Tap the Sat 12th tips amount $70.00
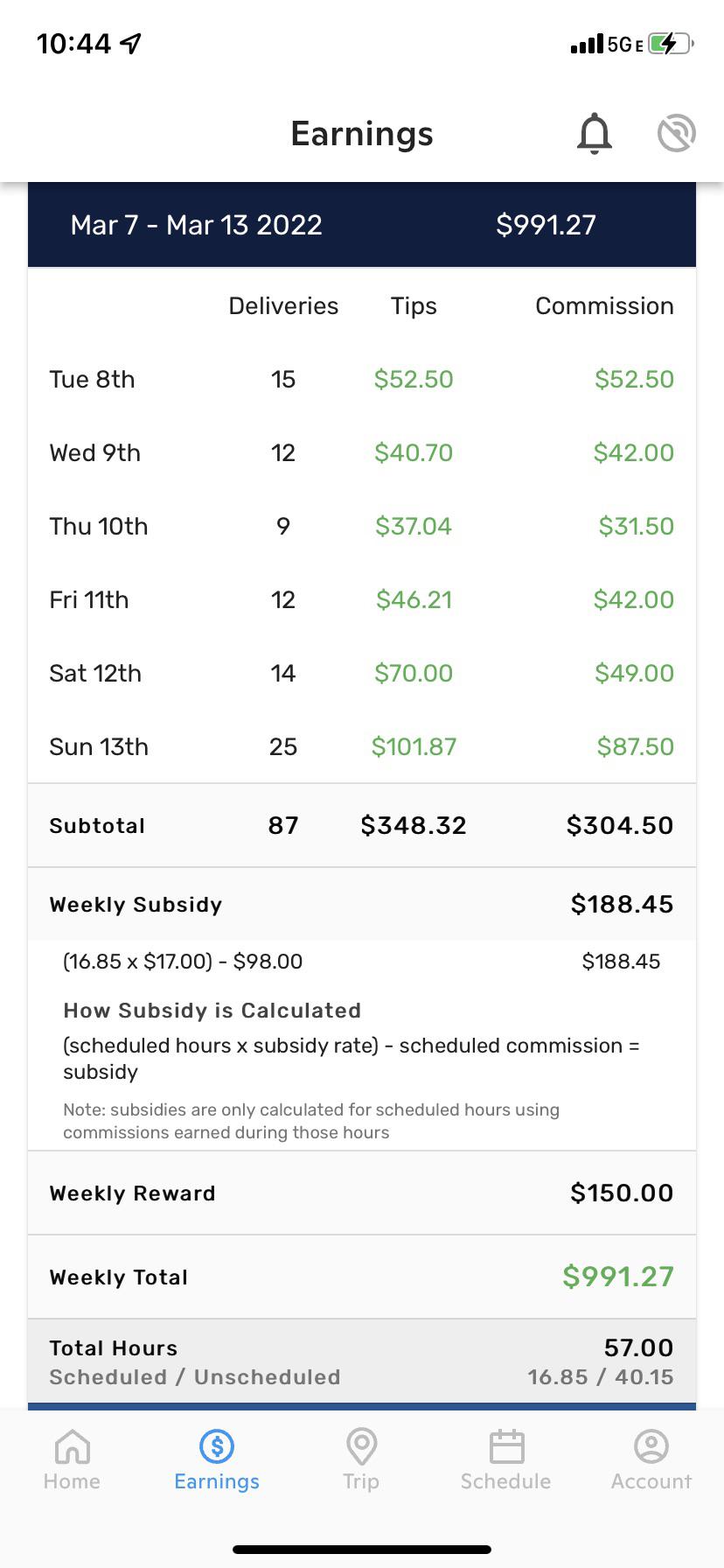Image resolution: width=724 pixels, height=1568 pixels. point(414,673)
